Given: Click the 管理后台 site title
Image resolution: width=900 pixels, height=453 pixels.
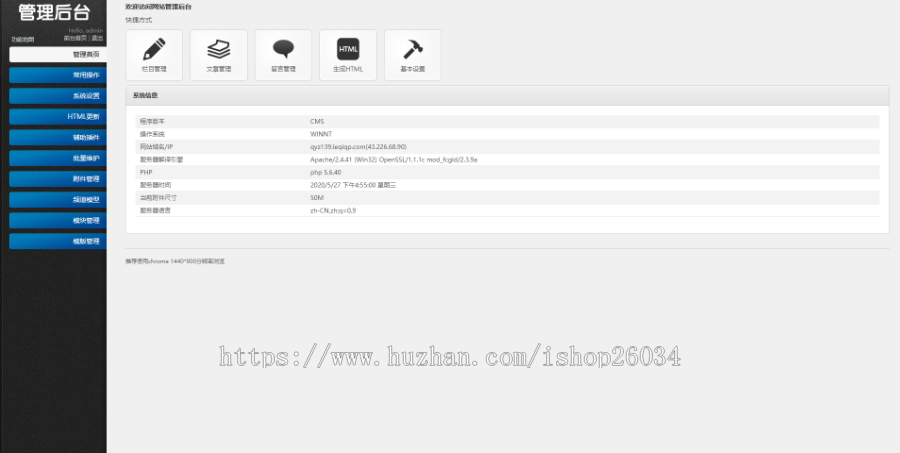Looking at the screenshot, I should point(54,12).
